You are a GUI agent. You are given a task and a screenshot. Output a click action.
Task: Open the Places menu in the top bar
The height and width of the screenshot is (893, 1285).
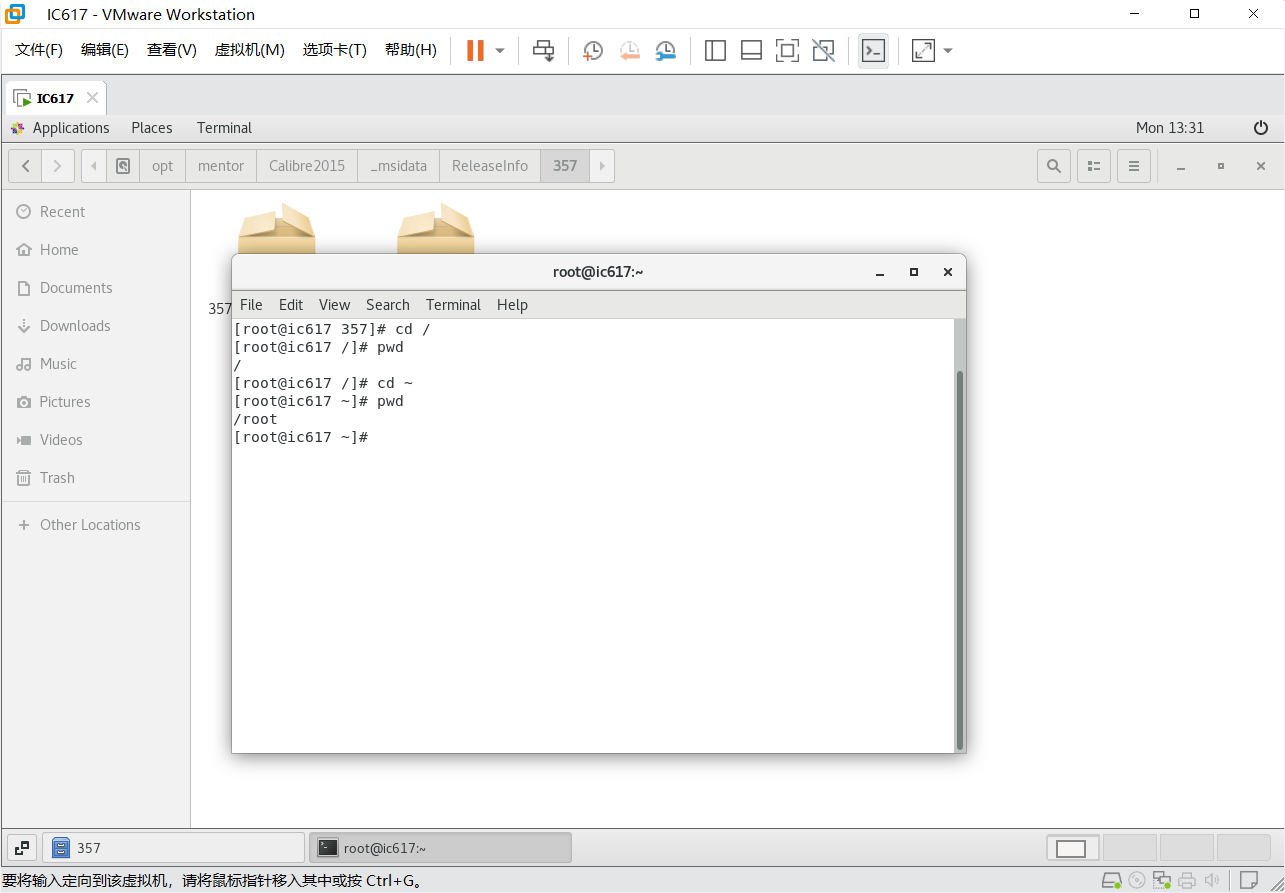(152, 128)
